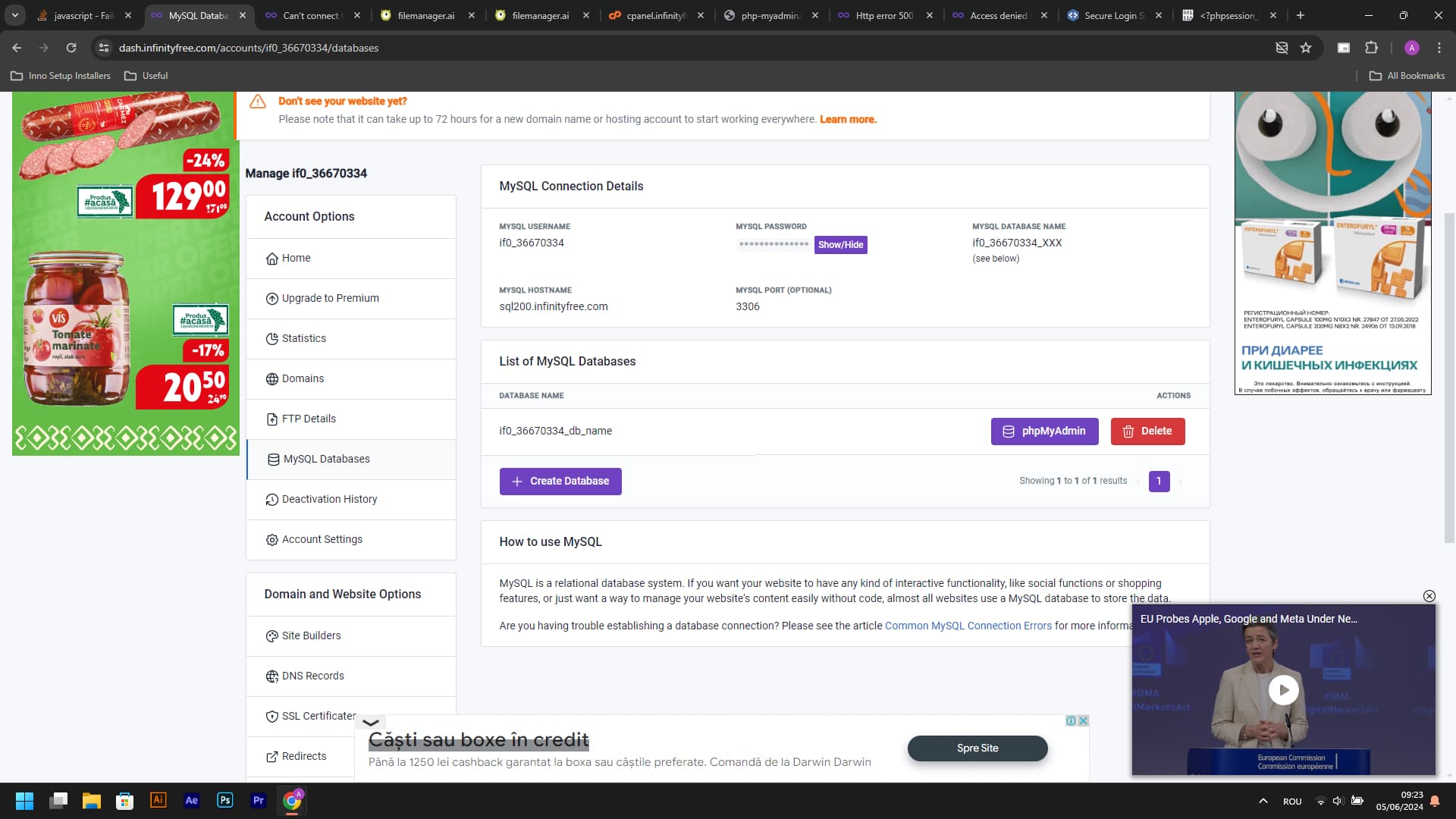Viewport: 1456px width, 819px height.
Task: Open Common MySQL Connection Errors article
Action: click(968, 626)
